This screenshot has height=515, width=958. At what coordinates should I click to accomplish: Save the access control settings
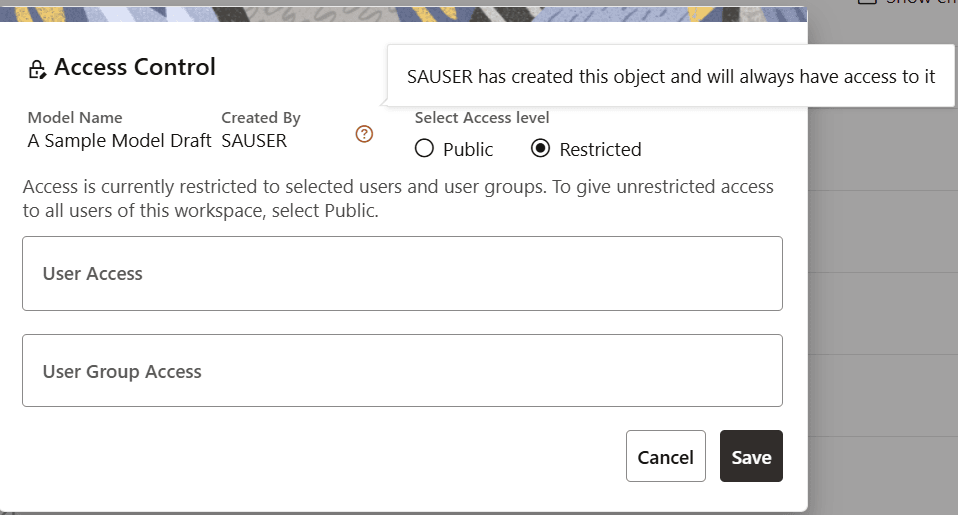click(x=751, y=457)
